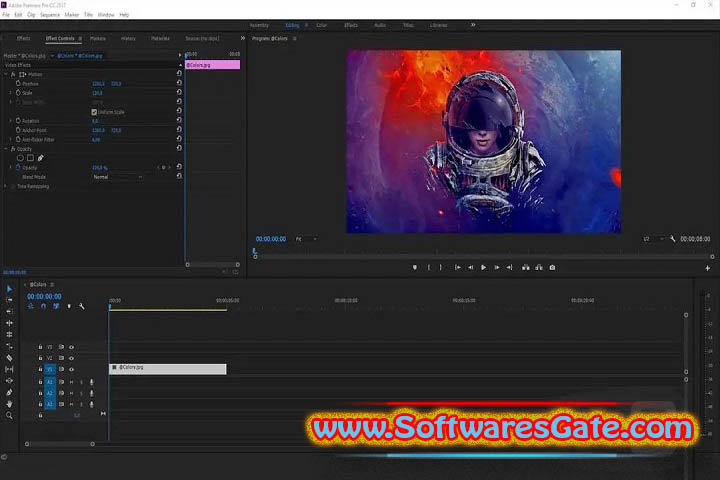Screen dimensions: 720x480
Task: Add Marker in the Program monitor
Action: [415, 267]
